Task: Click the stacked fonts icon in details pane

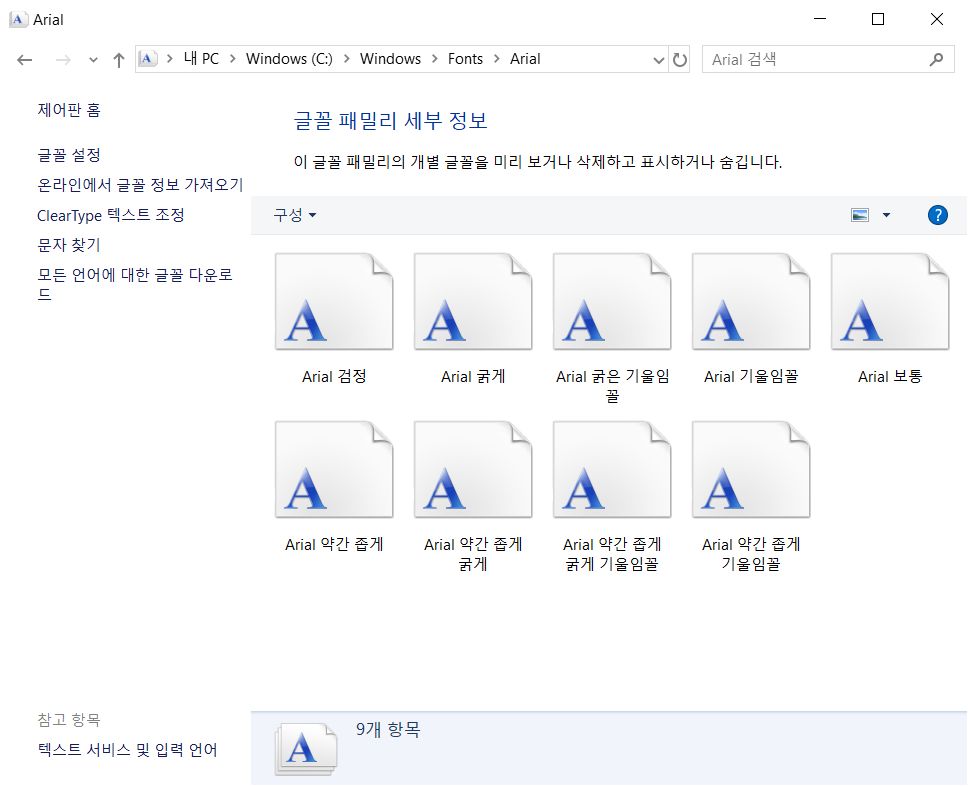Action: (x=306, y=748)
